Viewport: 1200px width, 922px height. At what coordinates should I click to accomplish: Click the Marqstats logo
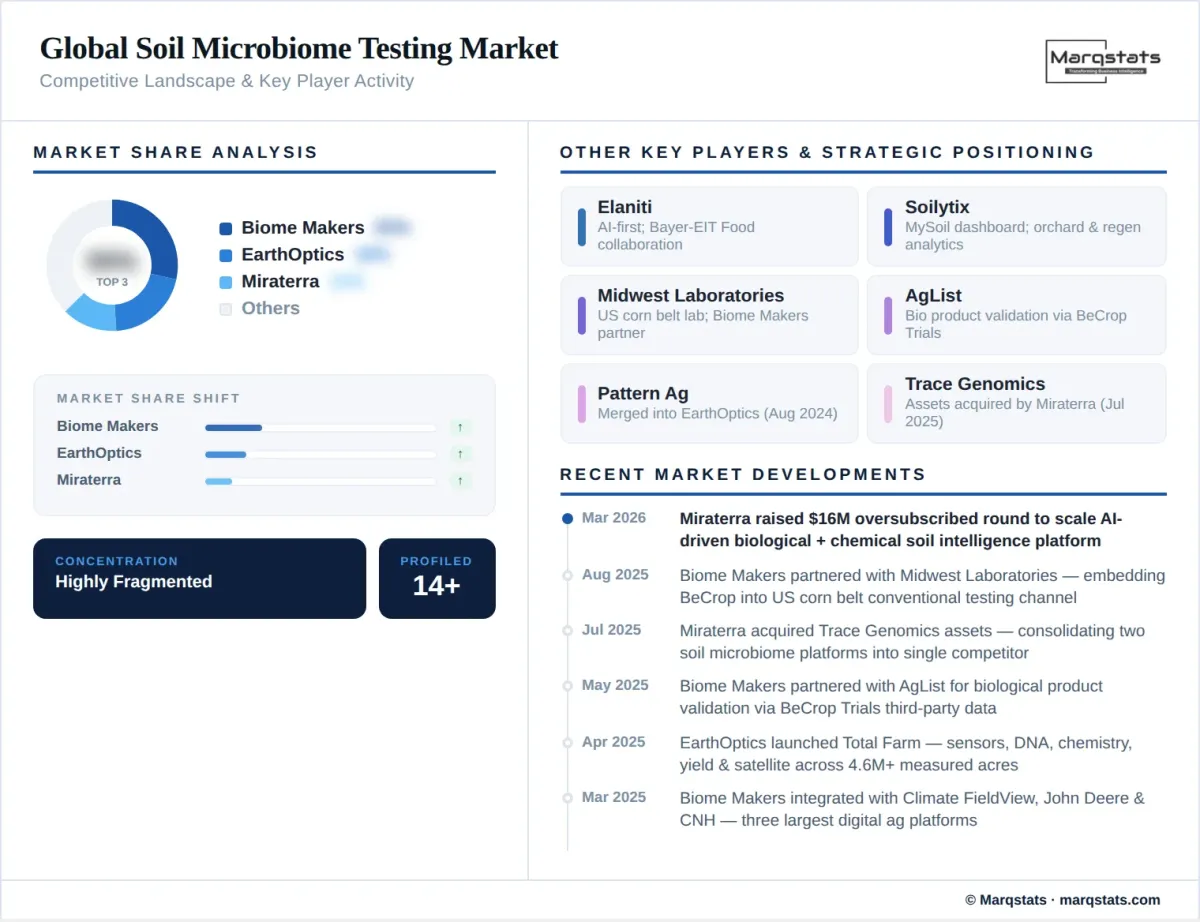[1103, 60]
